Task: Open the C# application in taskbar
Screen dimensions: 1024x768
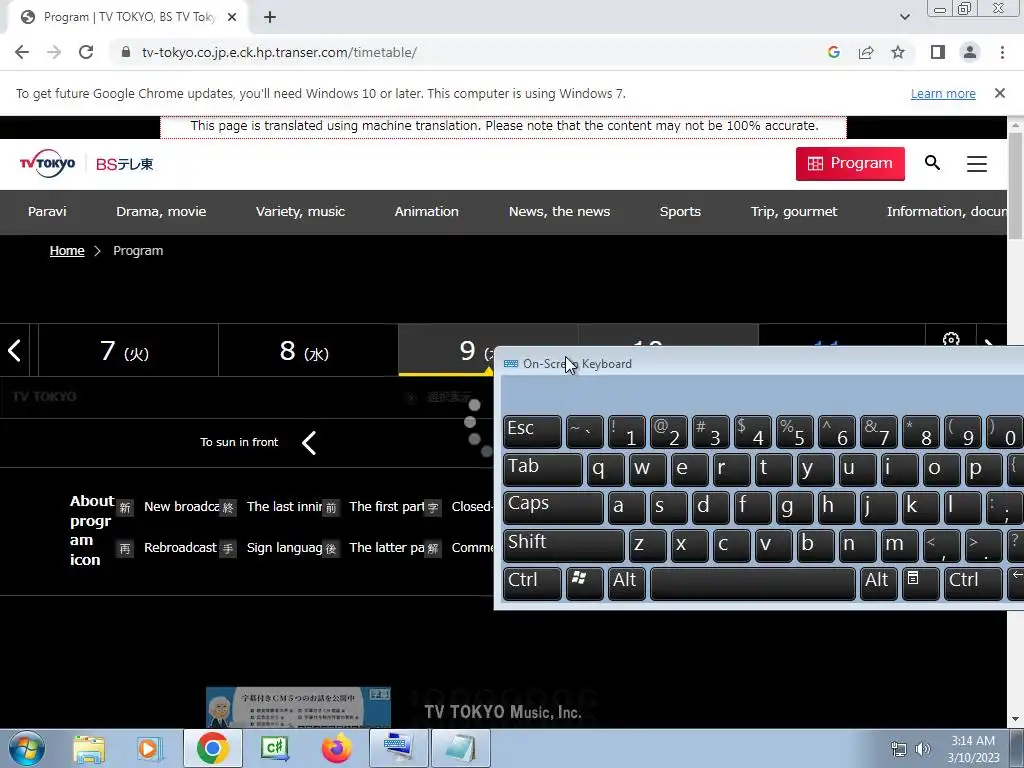Action: (274, 748)
